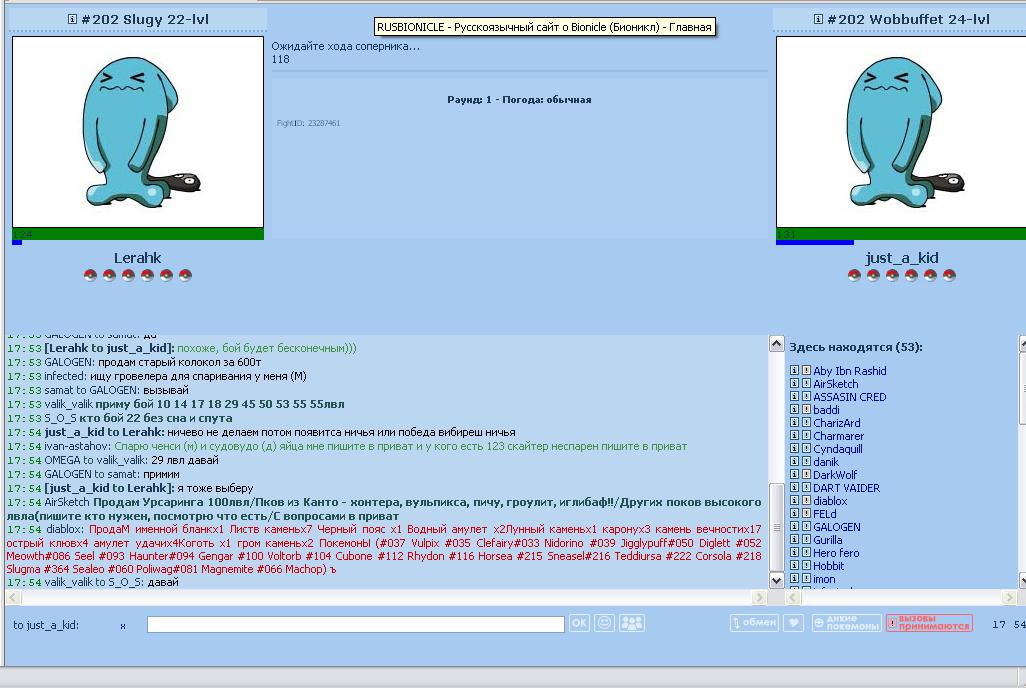Image resolution: width=1026 pixels, height=688 pixels.
Task: Click exclamation icon for DART VAIDER
Action: 806,488
